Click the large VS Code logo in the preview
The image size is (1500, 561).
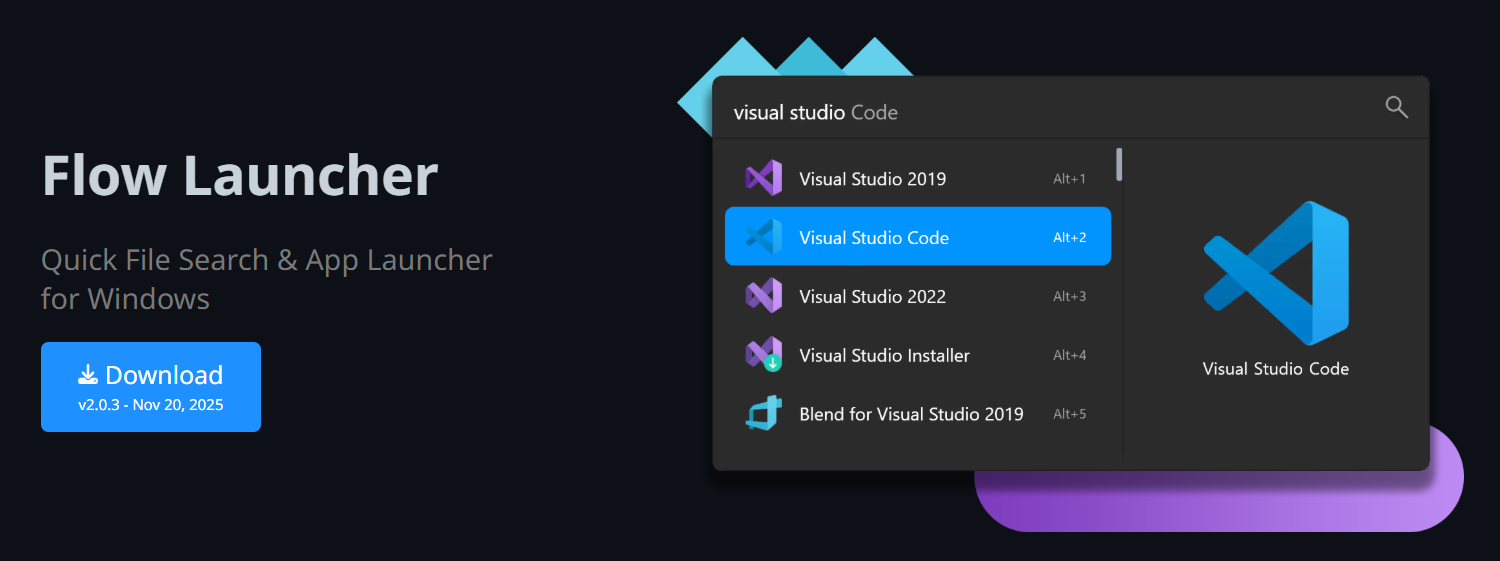[1276, 272]
